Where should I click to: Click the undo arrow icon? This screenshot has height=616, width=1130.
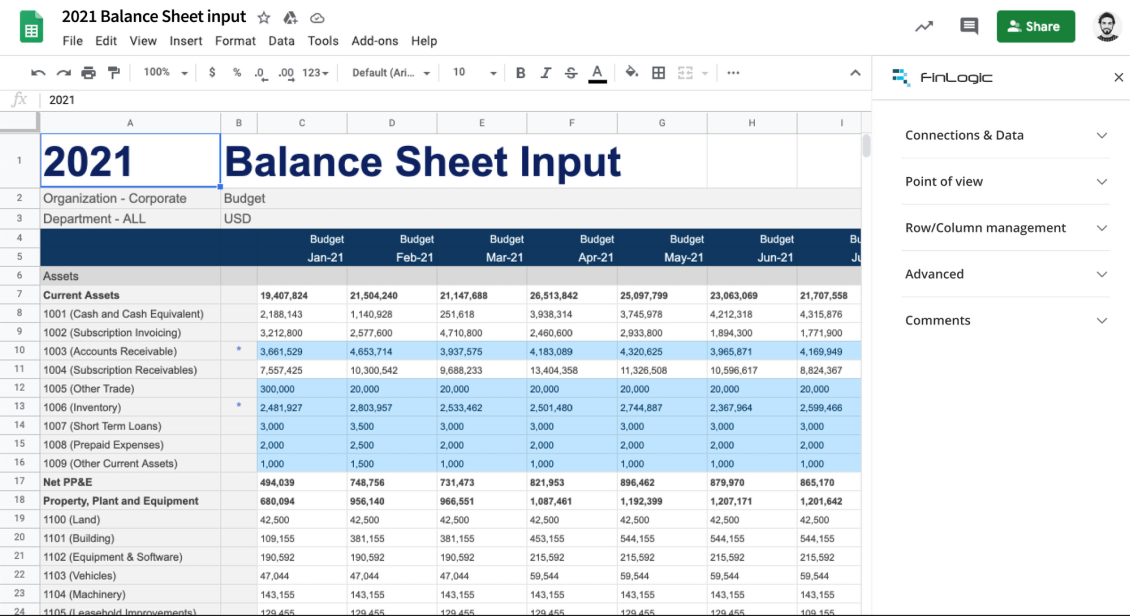pos(38,73)
